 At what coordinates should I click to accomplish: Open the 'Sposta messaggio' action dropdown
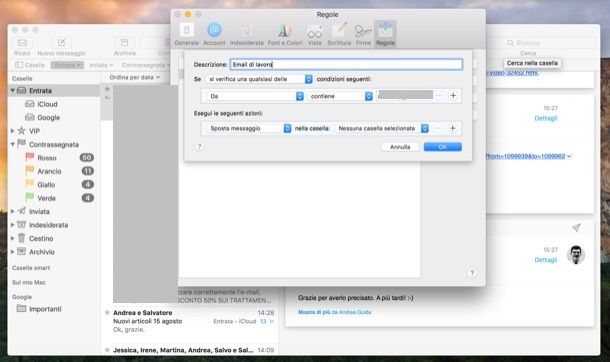pyautogui.click(x=249, y=128)
